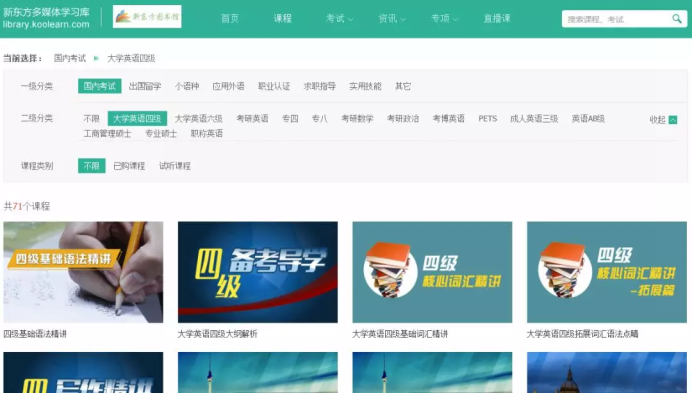Select the 工商管理硕士 subcategory
Screen dimensions: 693x394
click(107, 134)
